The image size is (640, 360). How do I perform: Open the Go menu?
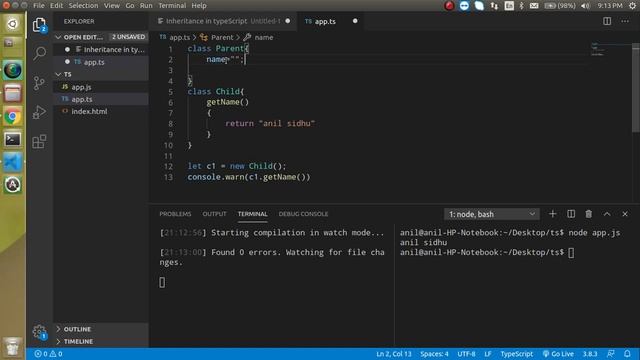point(130,6)
